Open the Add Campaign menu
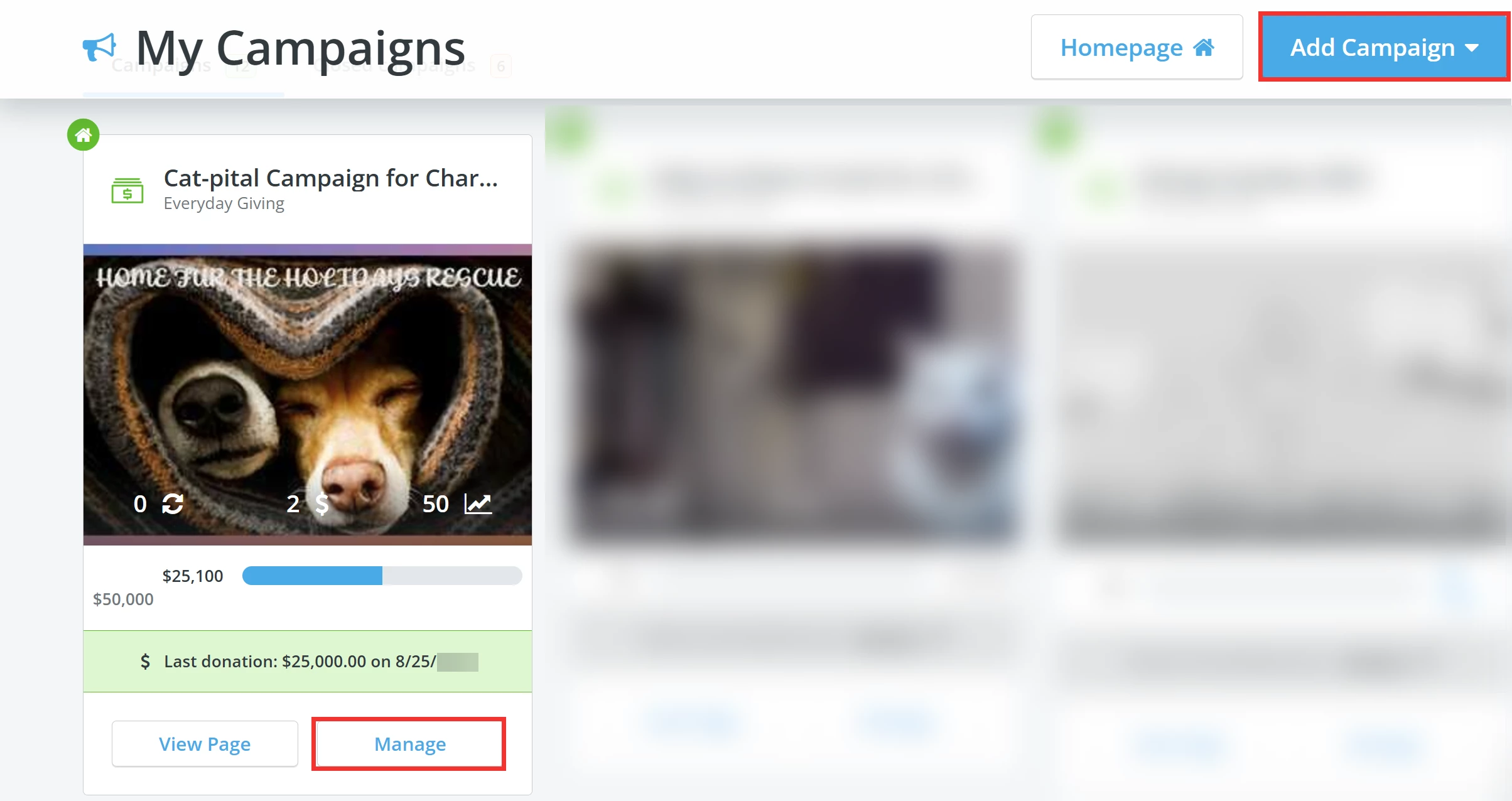The width and height of the screenshot is (1512, 801). click(1385, 47)
